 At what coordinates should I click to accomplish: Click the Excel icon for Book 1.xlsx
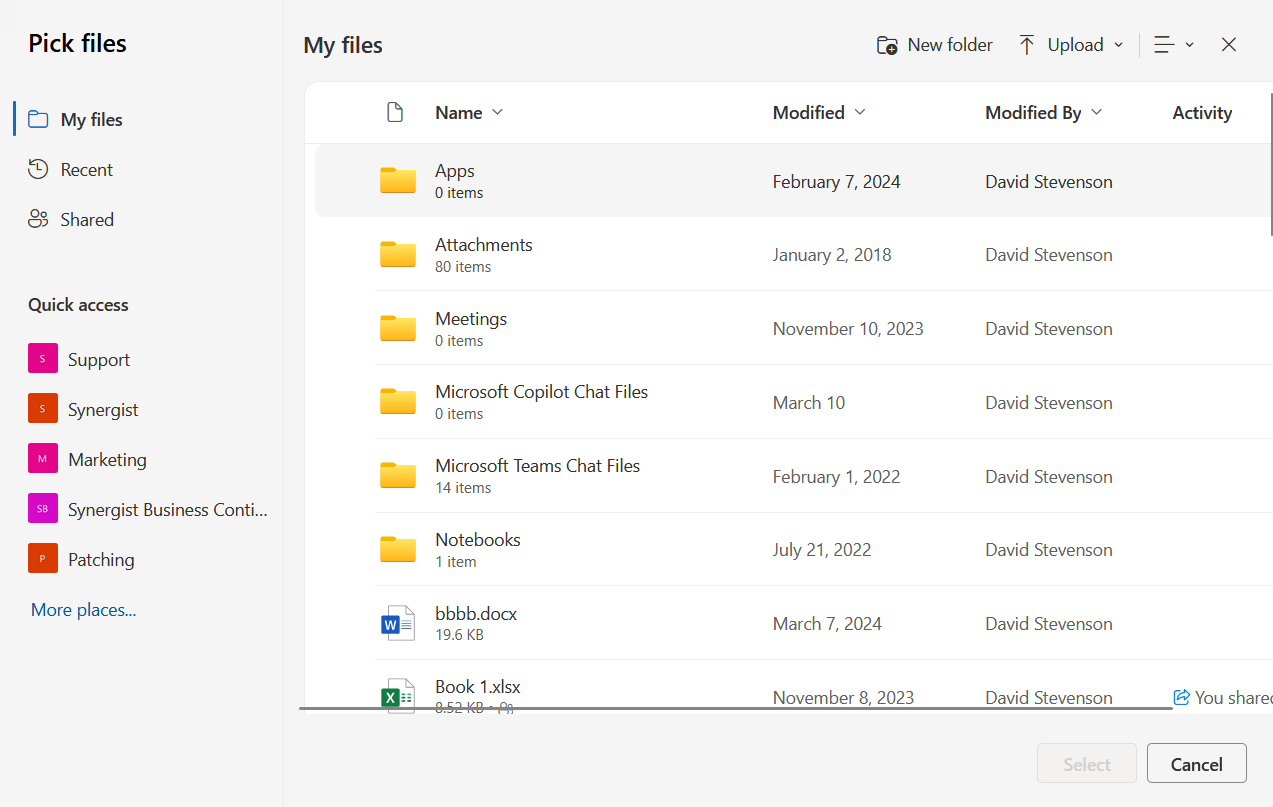397,696
